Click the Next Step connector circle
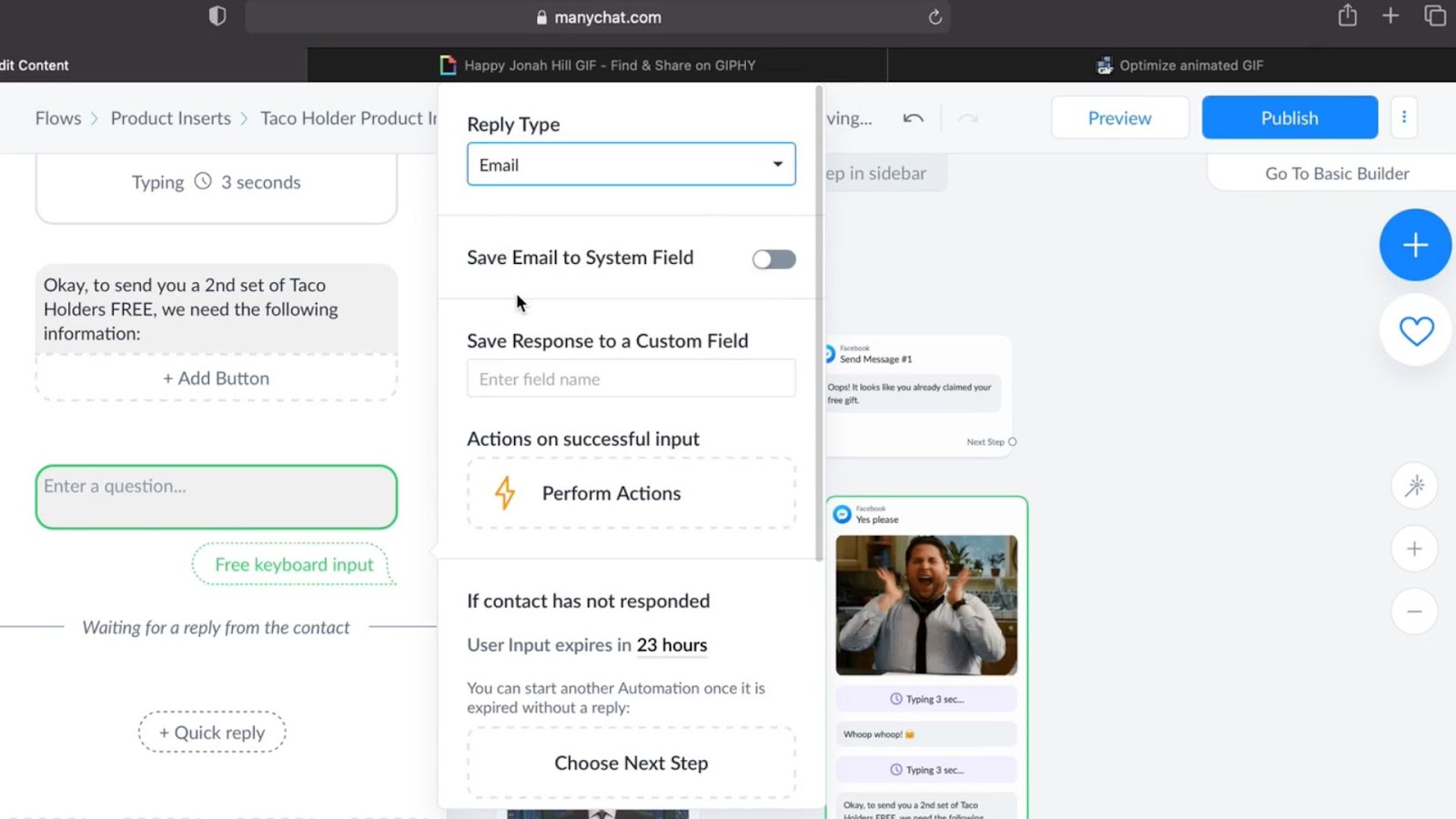Image resolution: width=1456 pixels, height=819 pixels. pyautogui.click(x=1012, y=442)
